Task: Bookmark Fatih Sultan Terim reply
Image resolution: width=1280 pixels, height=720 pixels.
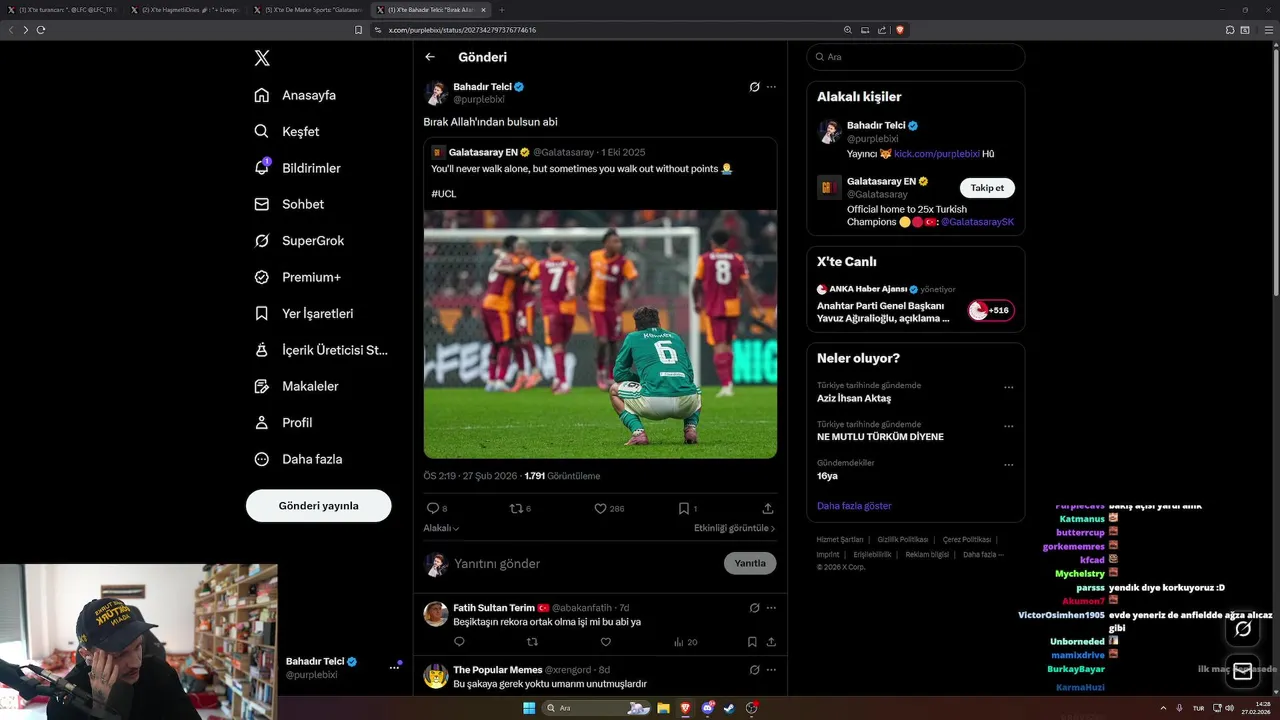Action: tap(752, 642)
